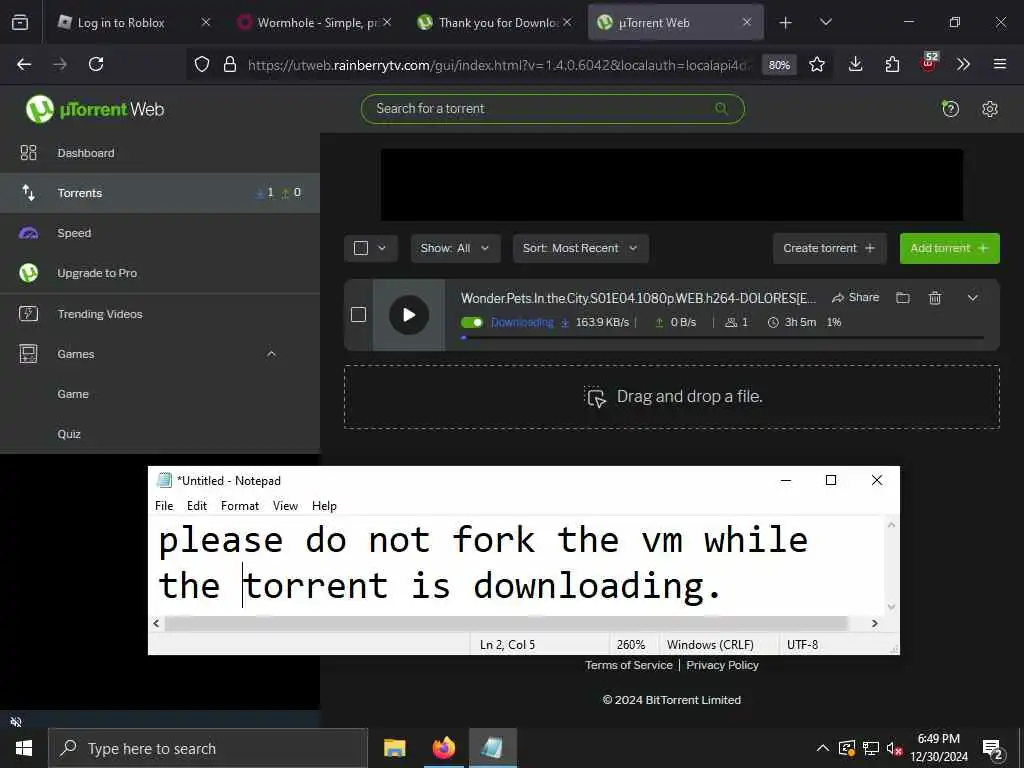This screenshot has height=768, width=1024.
Task: Click the search magnifier icon in torrent search
Action: click(721, 108)
